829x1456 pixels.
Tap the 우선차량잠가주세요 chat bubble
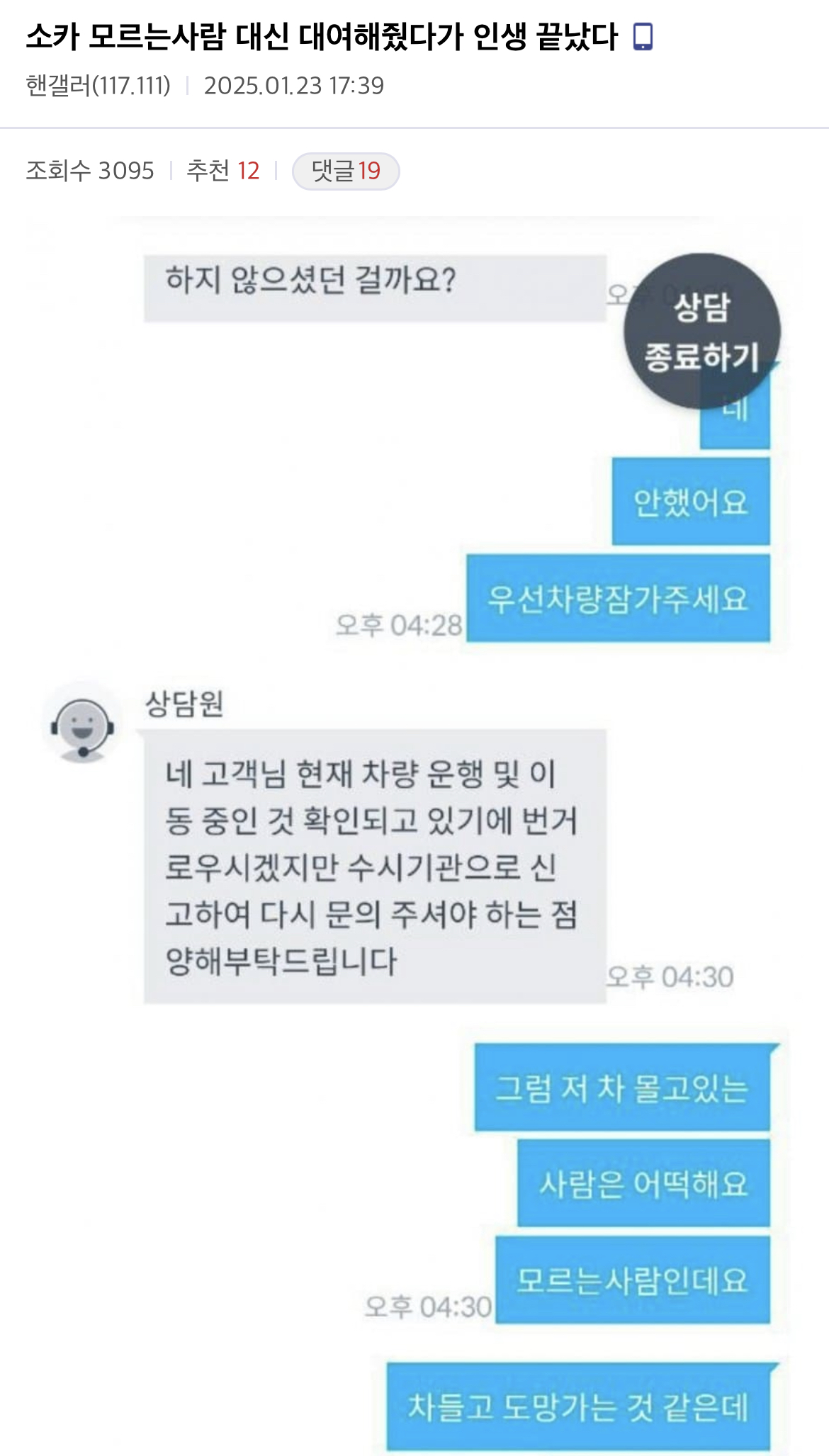tap(618, 599)
